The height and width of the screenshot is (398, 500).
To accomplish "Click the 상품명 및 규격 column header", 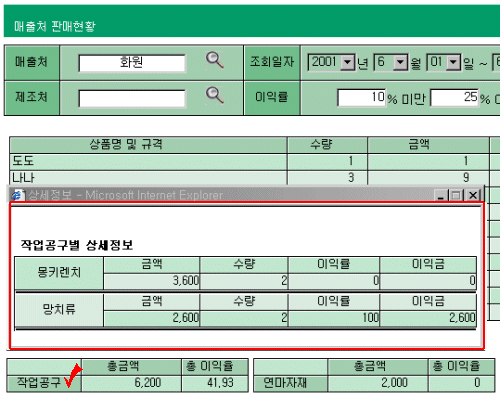I will pos(148,145).
